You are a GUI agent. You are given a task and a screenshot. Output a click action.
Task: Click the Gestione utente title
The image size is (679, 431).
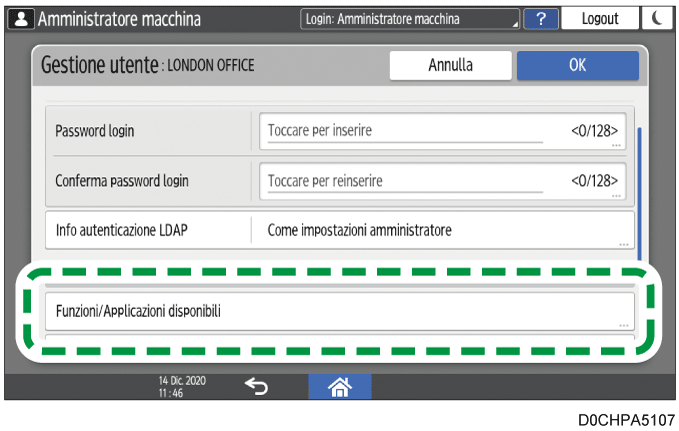pos(148,65)
